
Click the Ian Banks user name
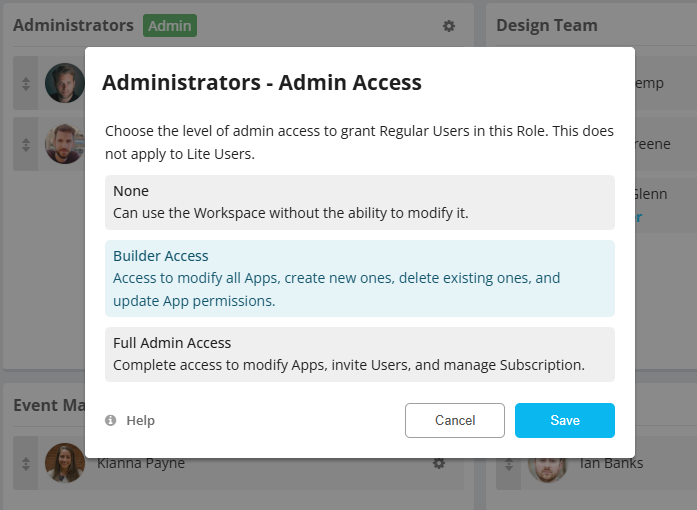tap(611, 463)
